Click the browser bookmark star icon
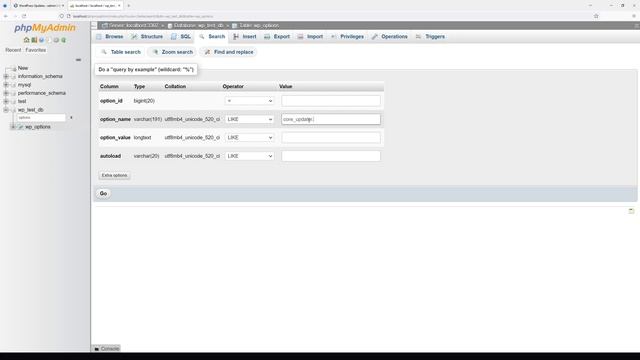 pyautogui.click(x=596, y=16)
